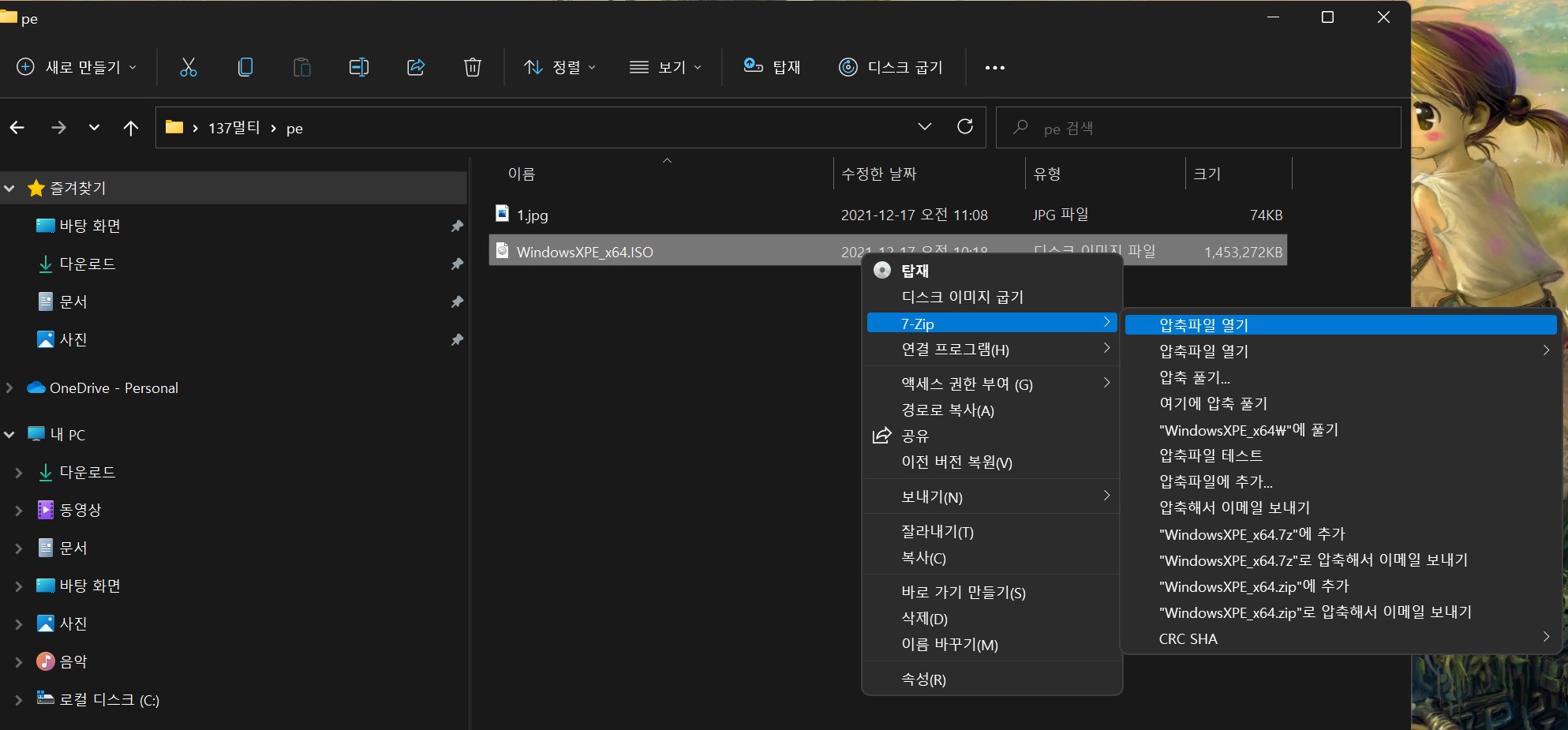Click 디스크 굽기 burn disc toolbar button
The width and height of the screenshot is (1568, 730).
(x=891, y=67)
